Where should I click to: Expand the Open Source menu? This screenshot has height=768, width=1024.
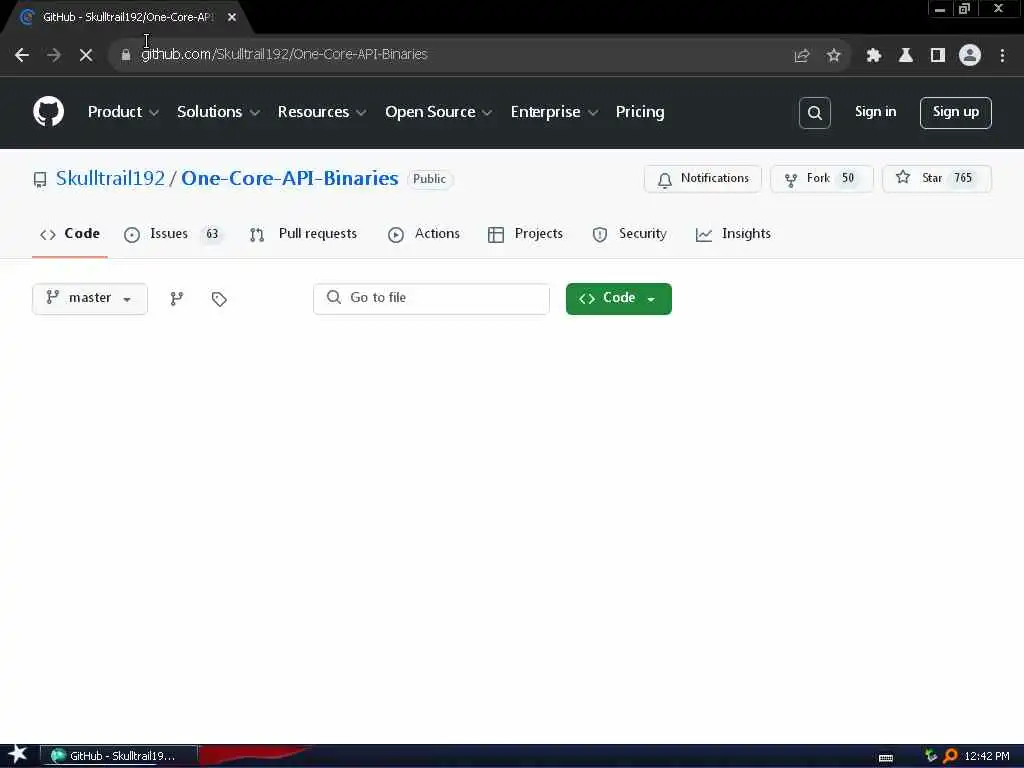click(438, 112)
